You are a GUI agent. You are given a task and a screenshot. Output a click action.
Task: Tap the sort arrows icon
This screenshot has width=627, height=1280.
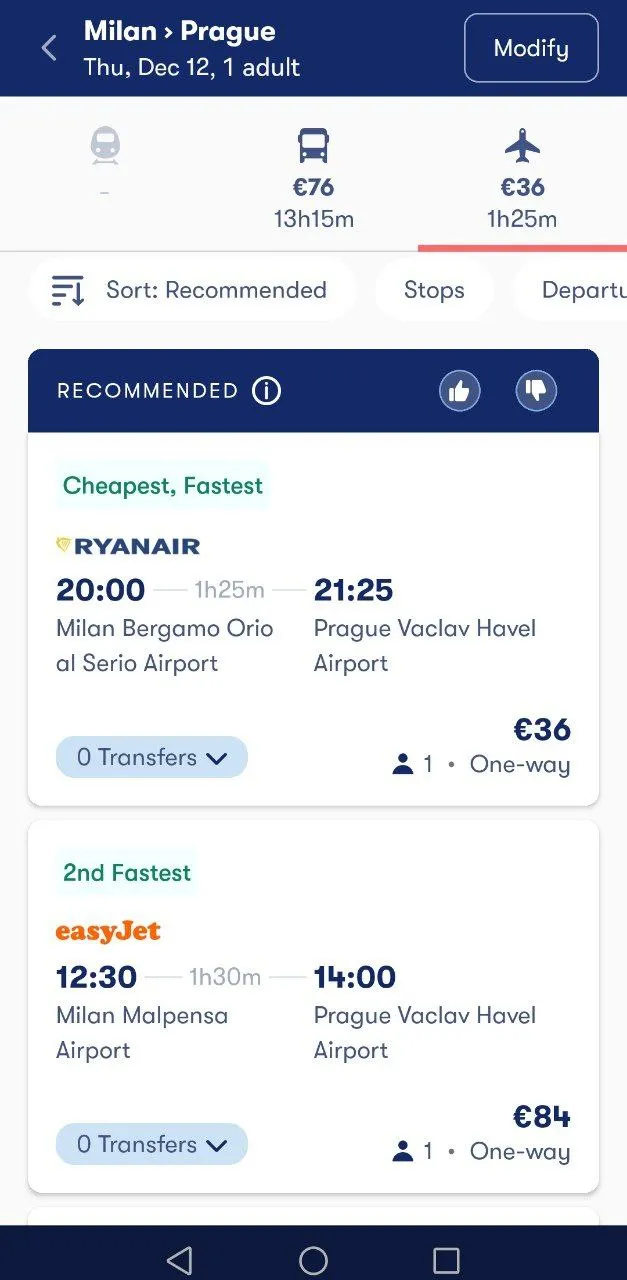pyautogui.click(x=68, y=291)
